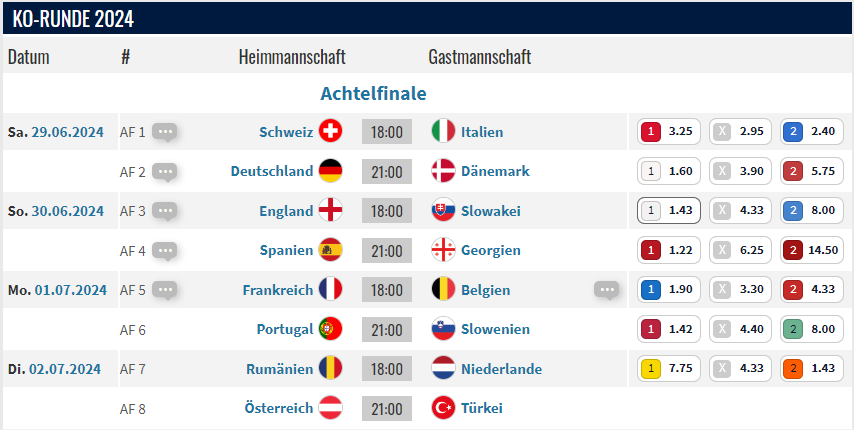
Task: Click the Portugal flag icon
Action: tap(330, 329)
